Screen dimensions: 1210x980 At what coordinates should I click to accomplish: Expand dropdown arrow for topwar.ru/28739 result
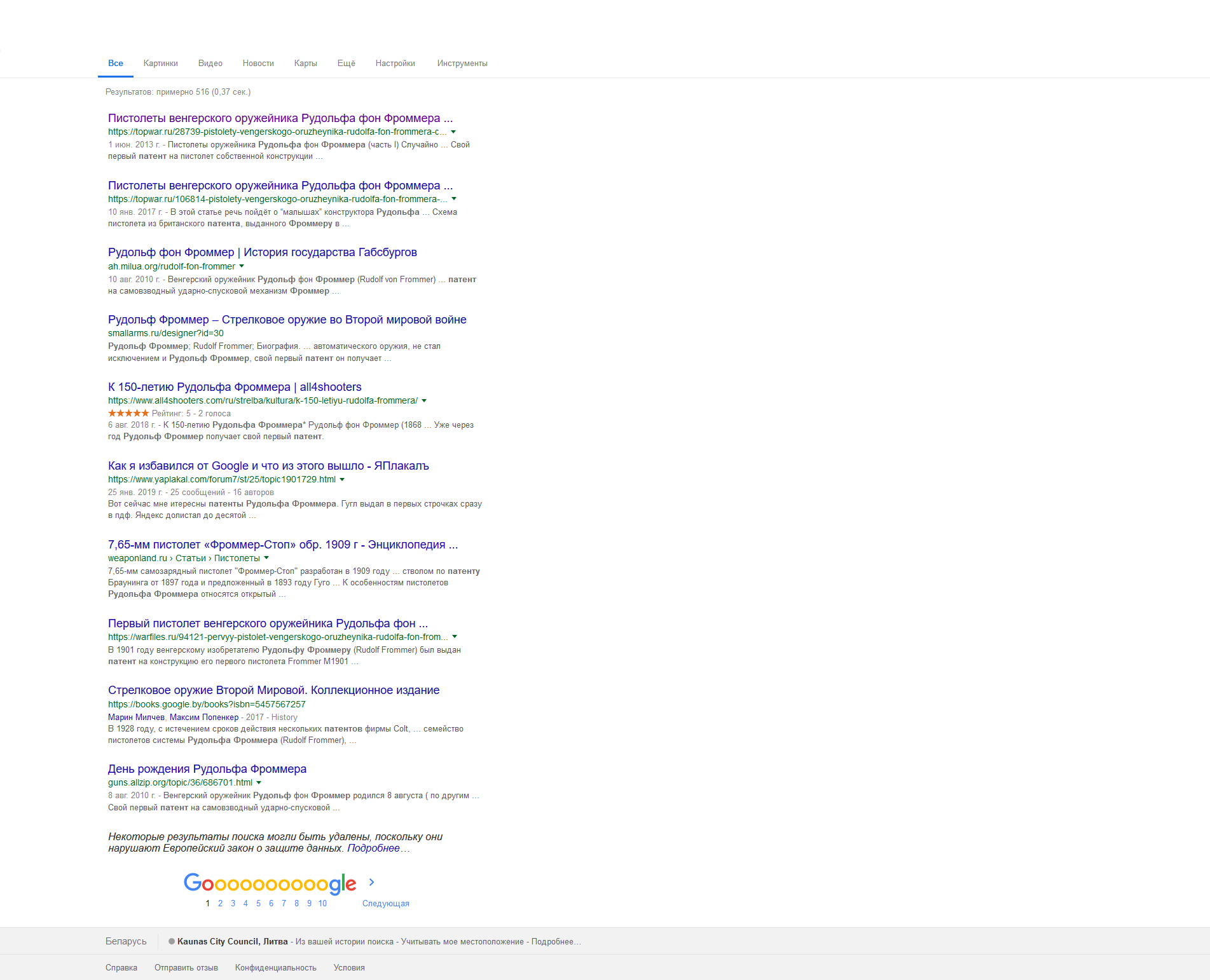pos(453,132)
